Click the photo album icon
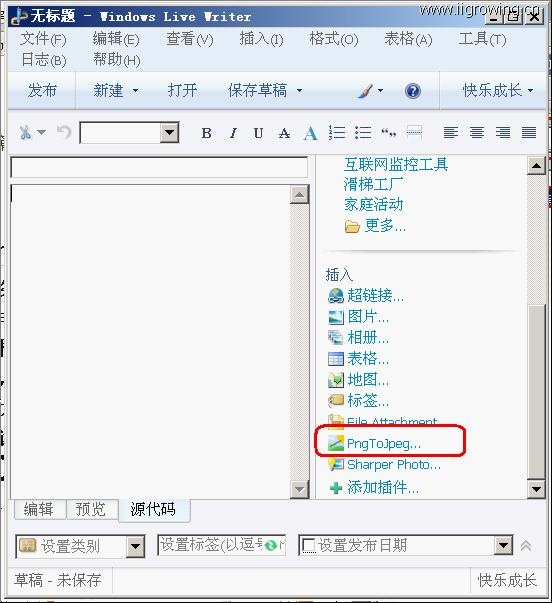Image resolution: width=552 pixels, height=603 pixels. tap(335, 338)
